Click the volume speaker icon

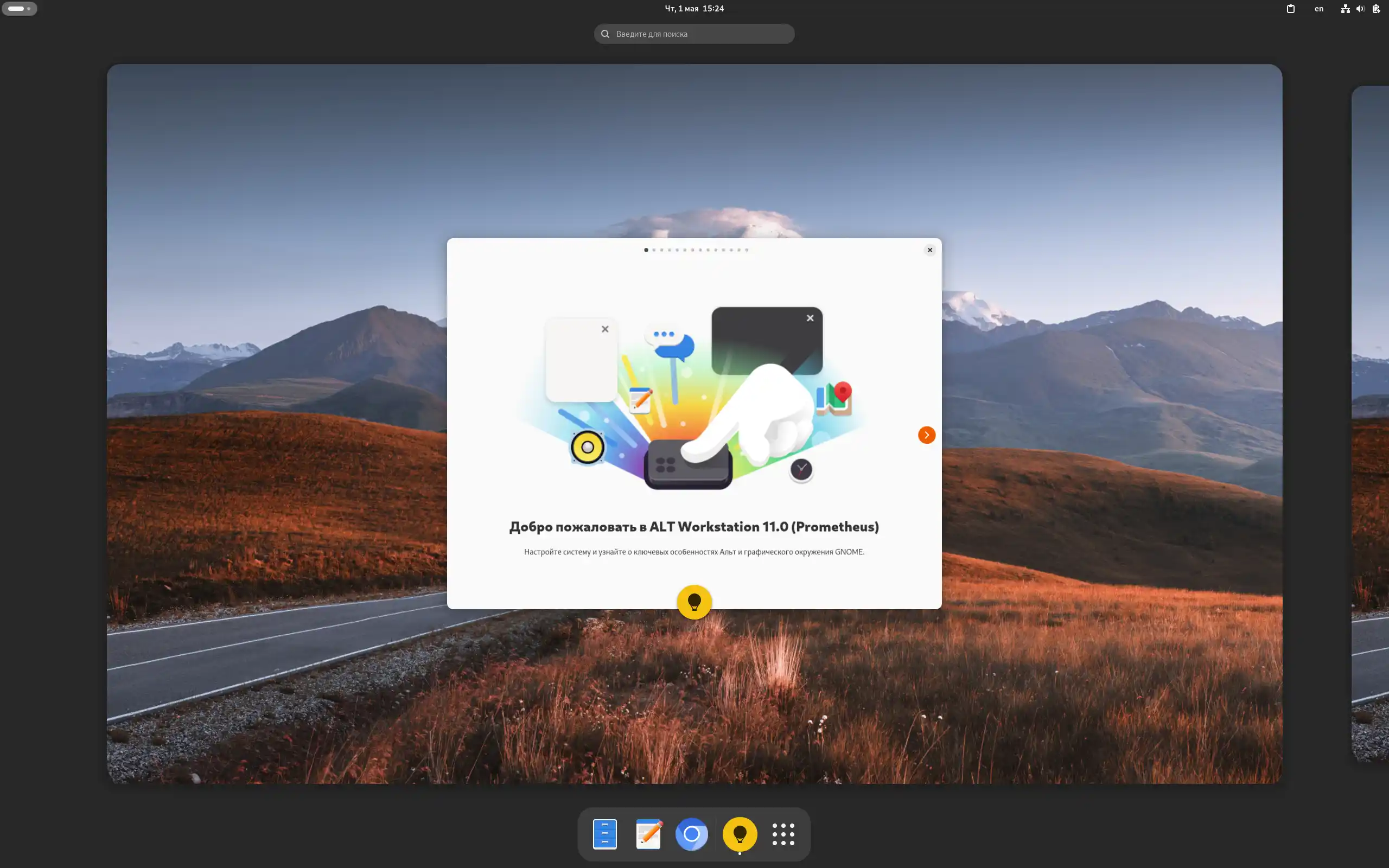click(1360, 9)
